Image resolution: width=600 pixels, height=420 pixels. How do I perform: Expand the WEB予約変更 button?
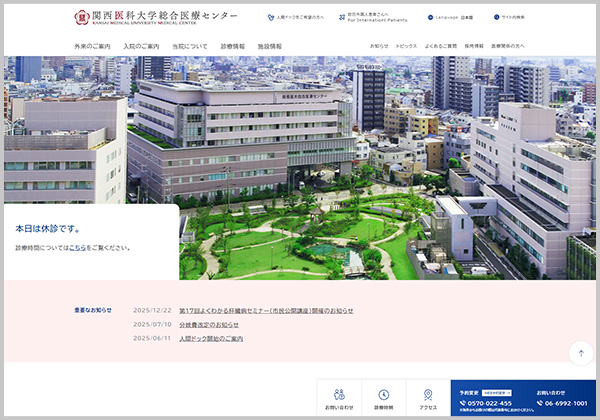(498, 393)
